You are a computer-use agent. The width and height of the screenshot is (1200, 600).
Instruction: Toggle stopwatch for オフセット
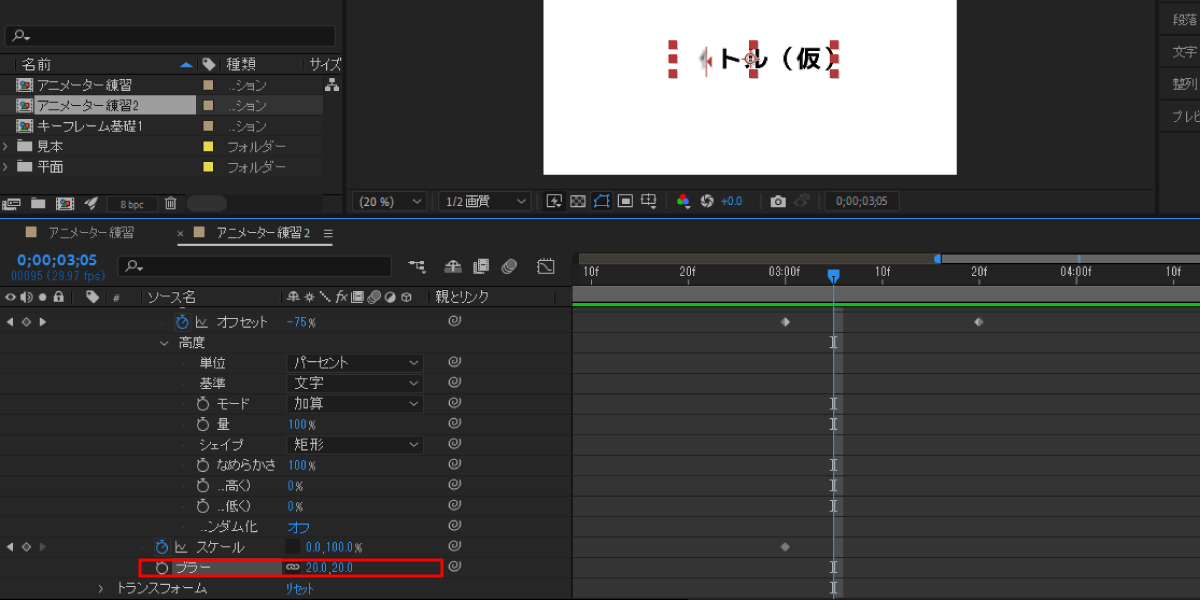[x=182, y=322]
